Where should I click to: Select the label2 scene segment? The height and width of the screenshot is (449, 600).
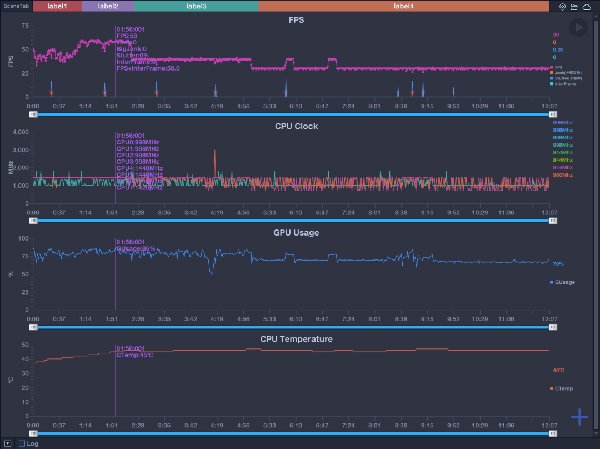[108, 6]
